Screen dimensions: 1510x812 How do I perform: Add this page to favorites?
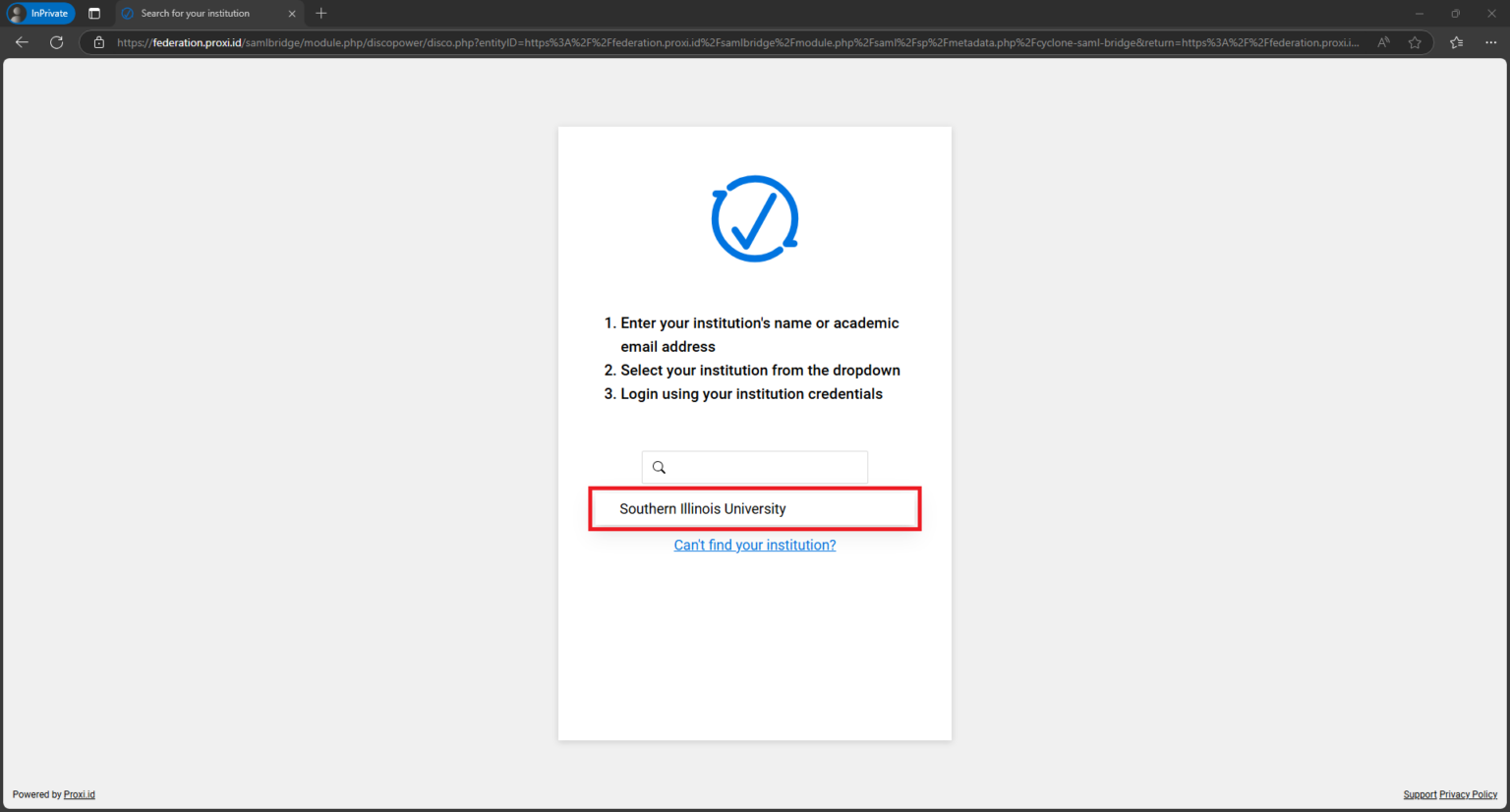point(1415,42)
